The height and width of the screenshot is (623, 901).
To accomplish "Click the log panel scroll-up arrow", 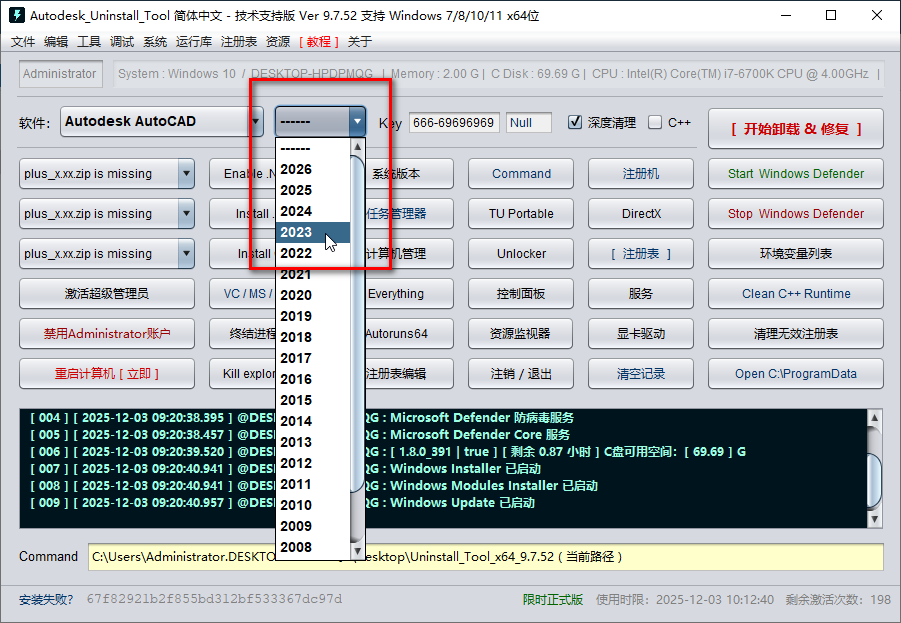I will pos(874,417).
